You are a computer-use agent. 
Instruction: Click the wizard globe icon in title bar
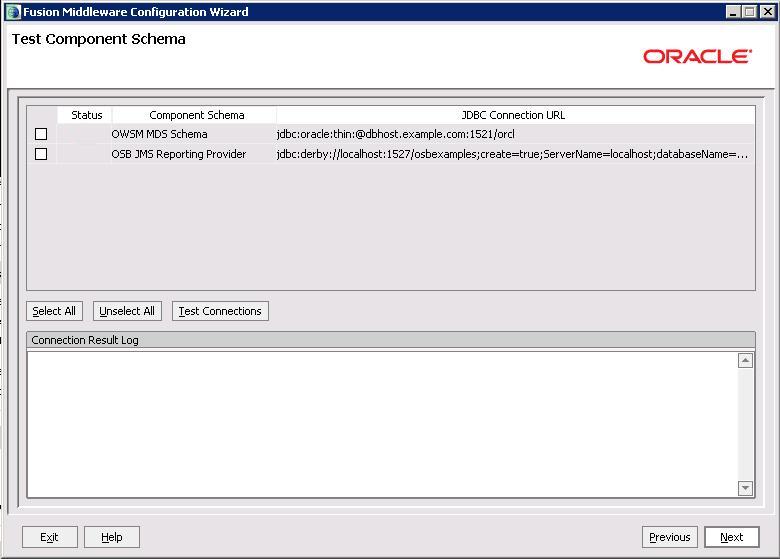pos(13,12)
